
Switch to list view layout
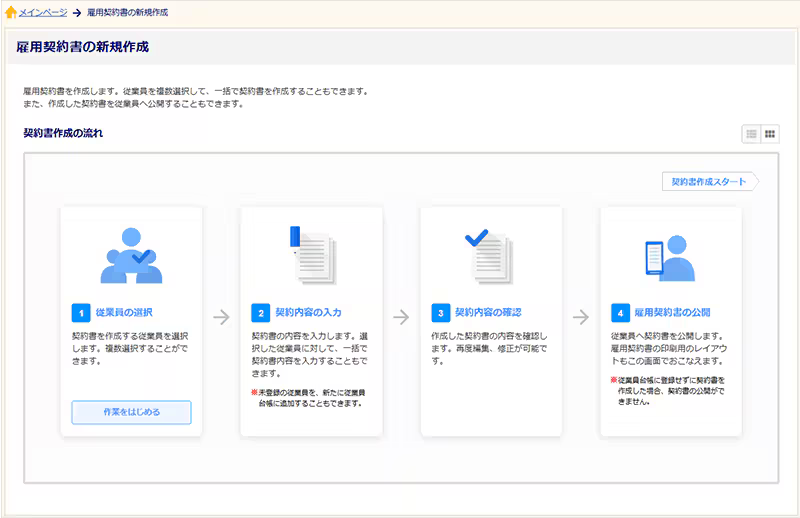(x=751, y=134)
